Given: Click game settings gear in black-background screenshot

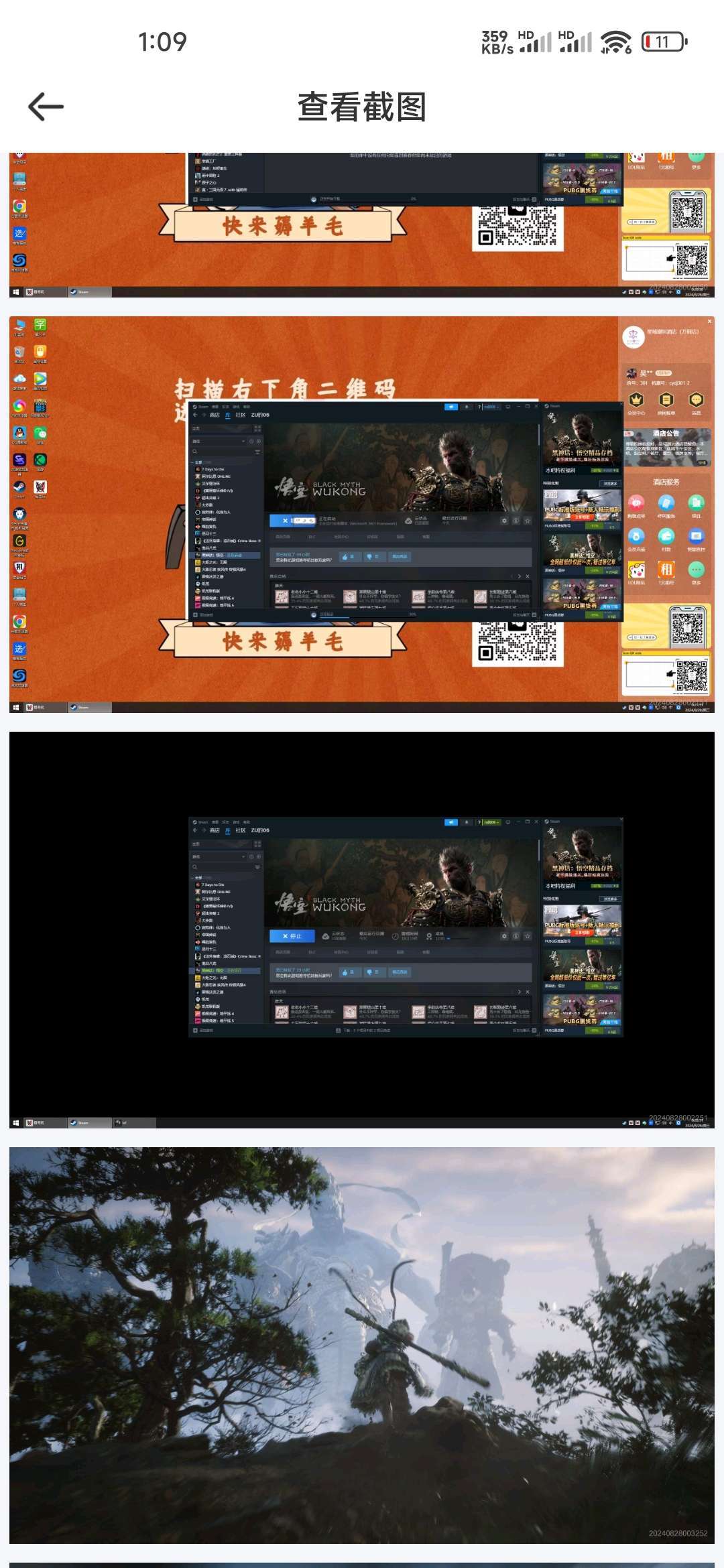Looking at the screenshot, I should [x=504, y=936].
